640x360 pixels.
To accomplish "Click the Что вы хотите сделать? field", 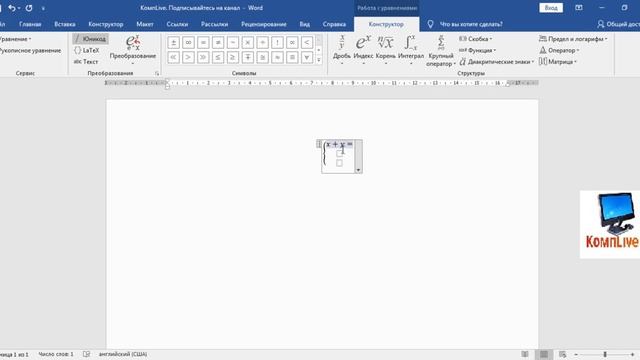I will [x=471, y=24].
